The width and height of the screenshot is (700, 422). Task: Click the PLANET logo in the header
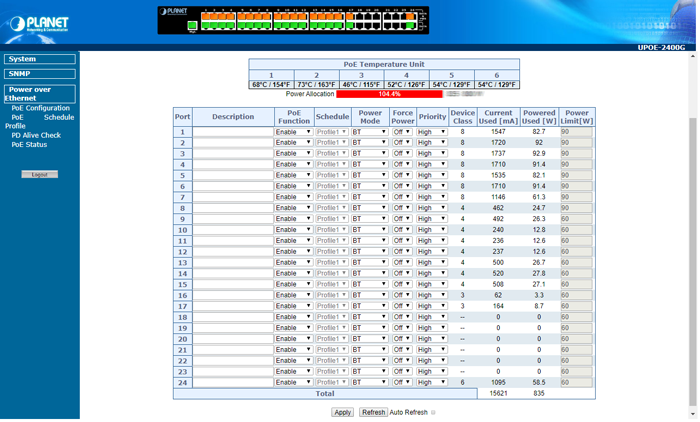(39, 24)
